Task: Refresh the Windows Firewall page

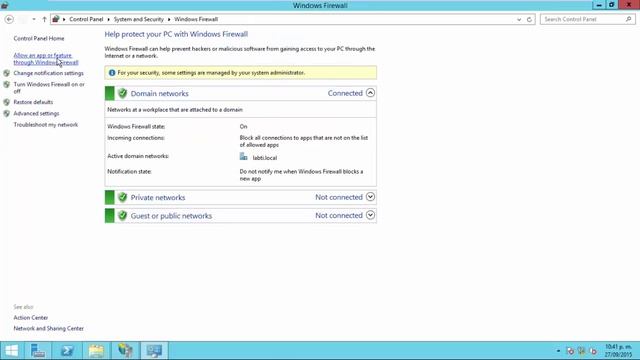Action: tap(529, 19)
